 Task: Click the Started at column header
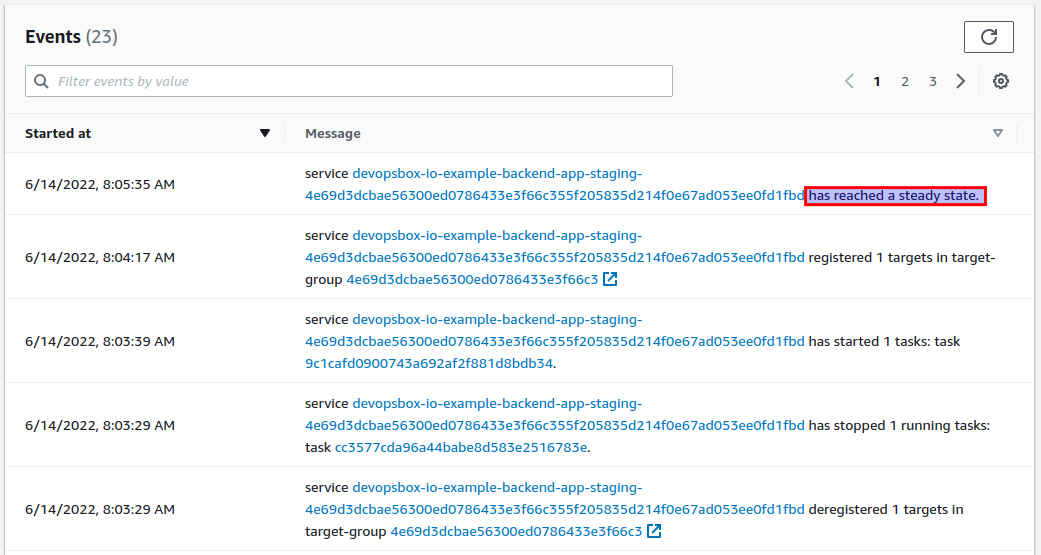pyautogui.click(x=59, y=133)
